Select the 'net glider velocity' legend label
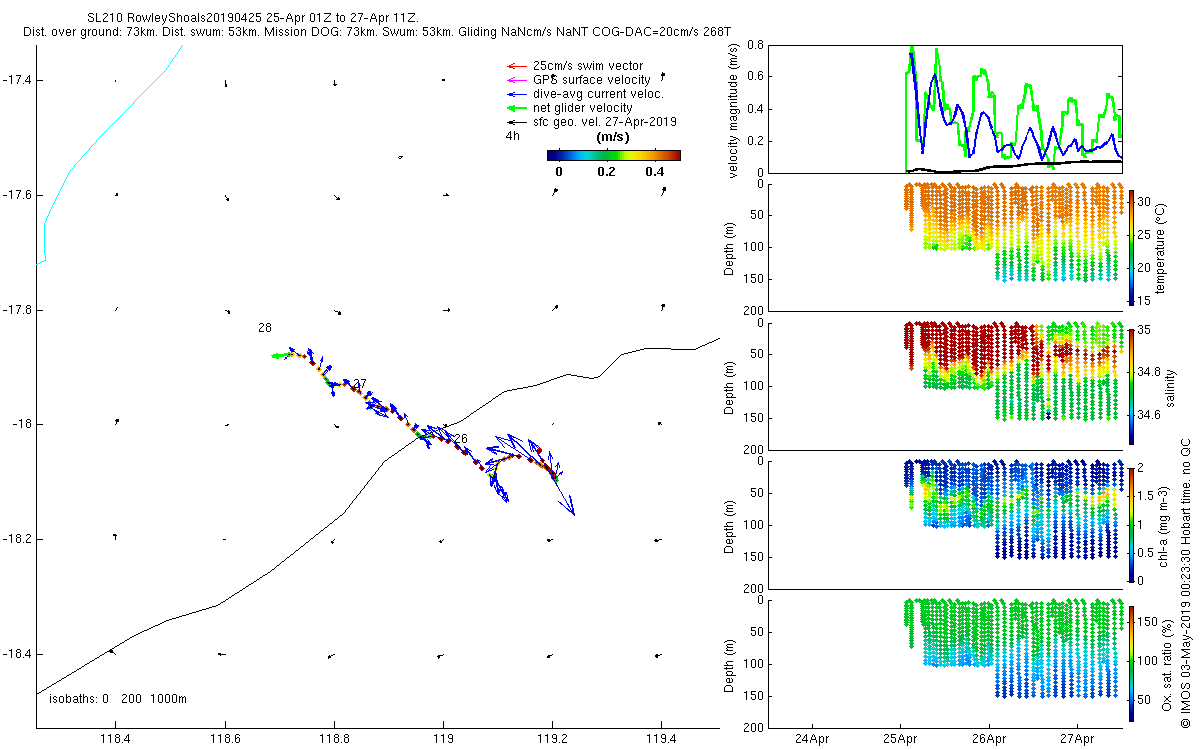The image size is (1200, 750). (583, 107)
